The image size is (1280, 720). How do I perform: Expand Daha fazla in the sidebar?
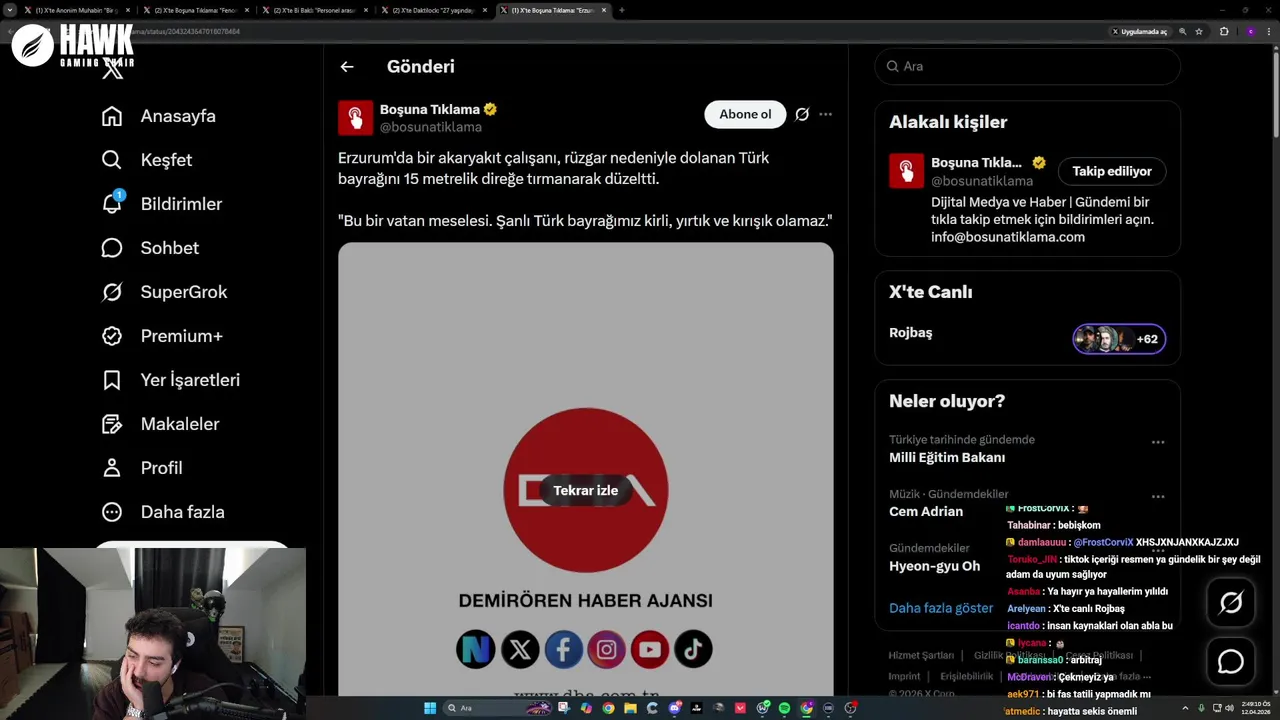(163, 512)
